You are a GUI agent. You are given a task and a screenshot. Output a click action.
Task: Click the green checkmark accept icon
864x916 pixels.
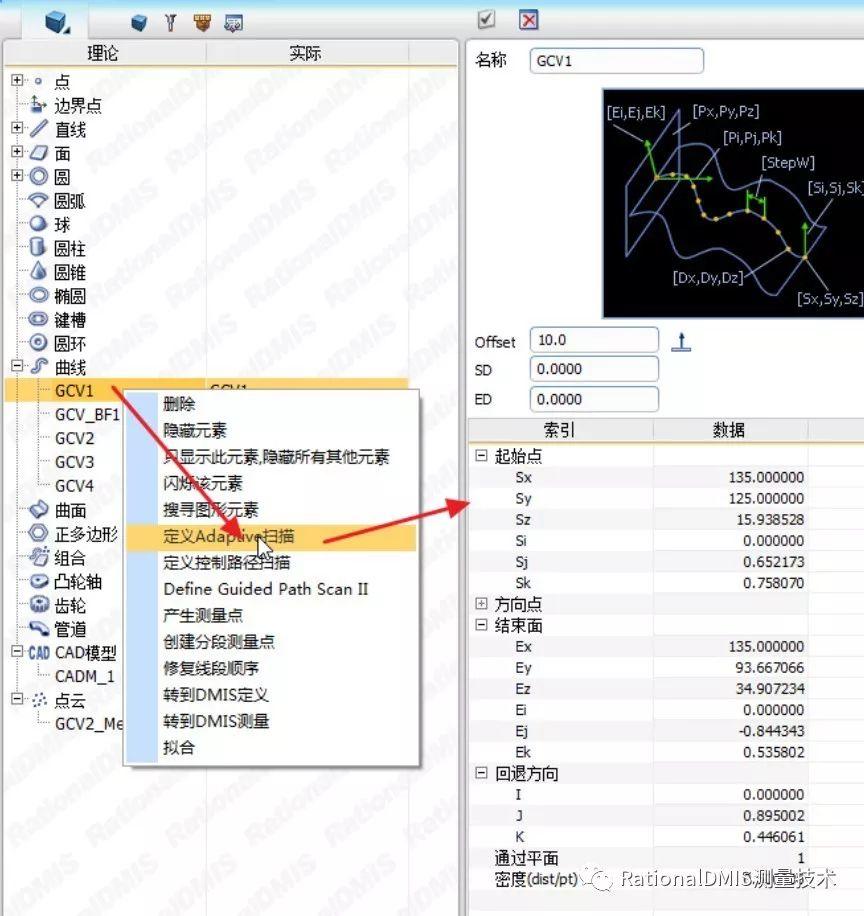pyautogui.click(x=487, y=19)
